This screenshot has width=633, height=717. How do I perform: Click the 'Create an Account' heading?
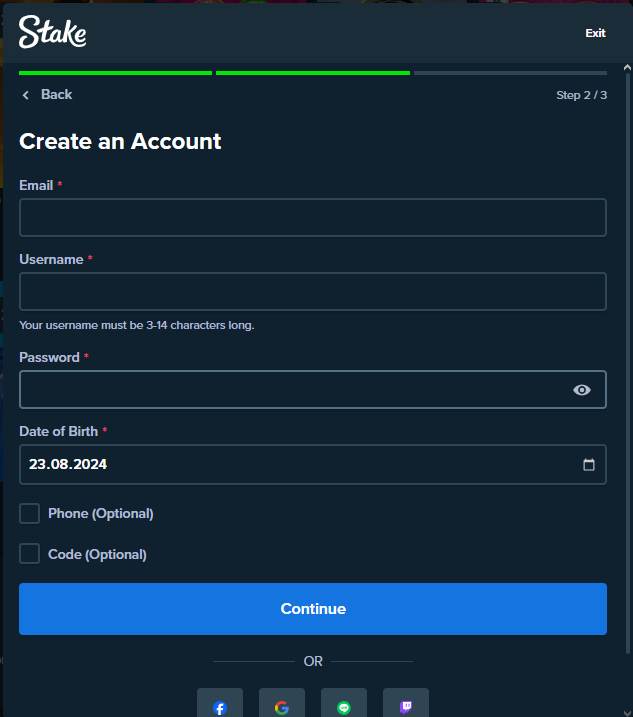[120, 141]
